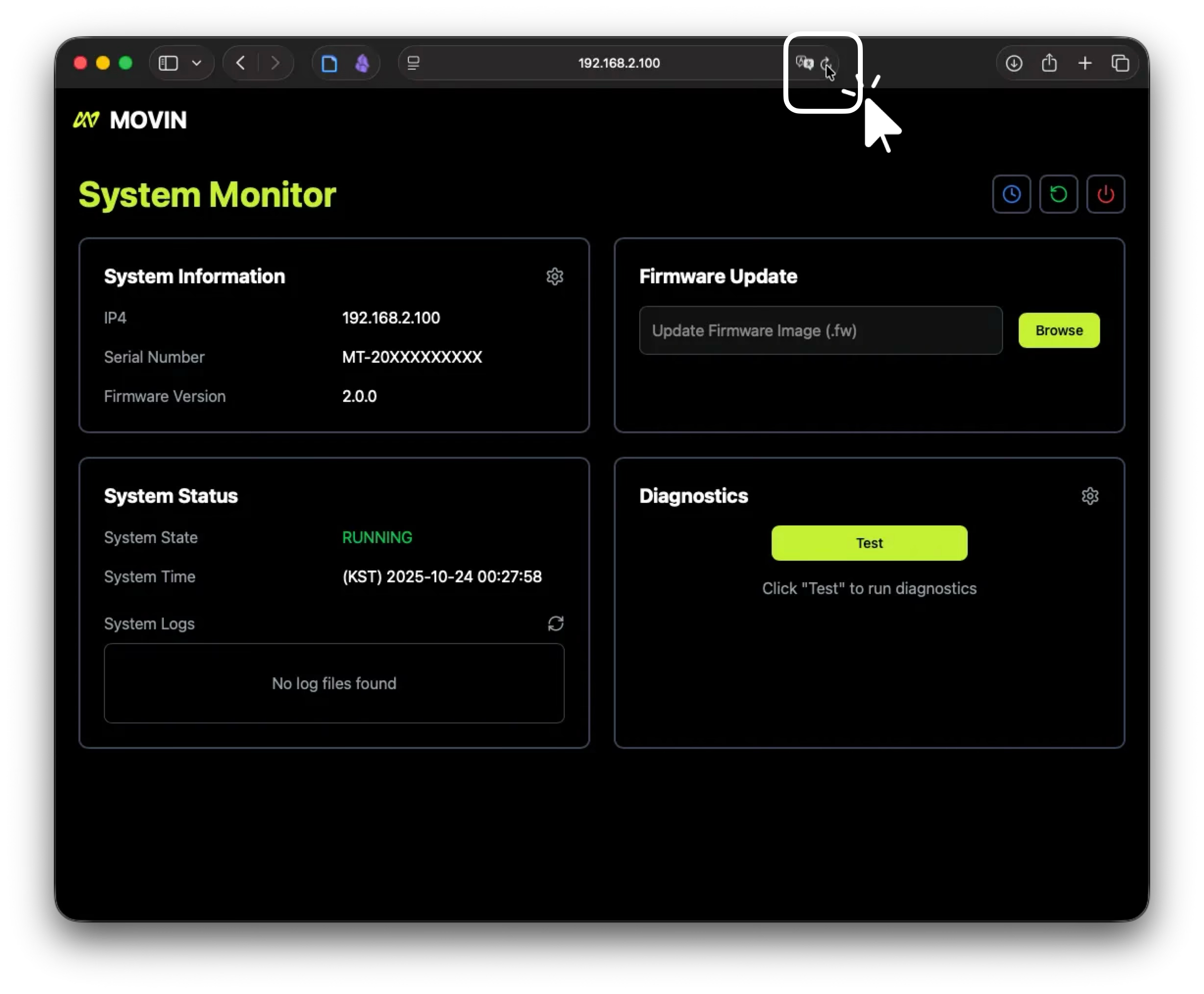Click the Browse firmware button
The image size is (1204, 994).
coord(1058,330)
